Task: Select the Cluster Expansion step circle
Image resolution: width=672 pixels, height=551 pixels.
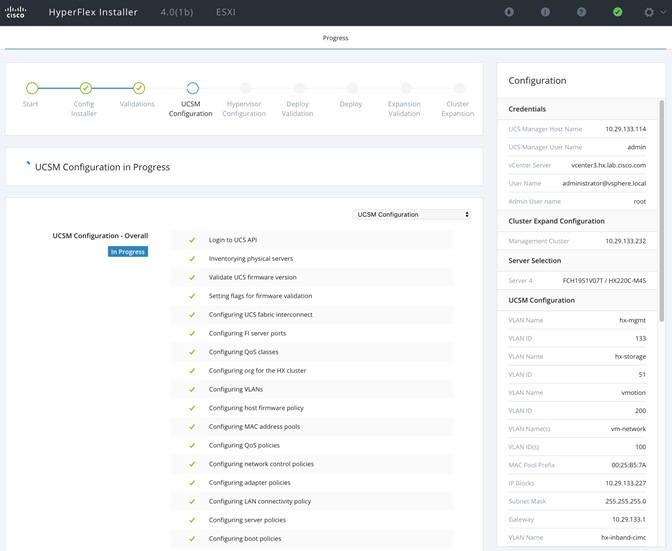Action: coord(459,88)
